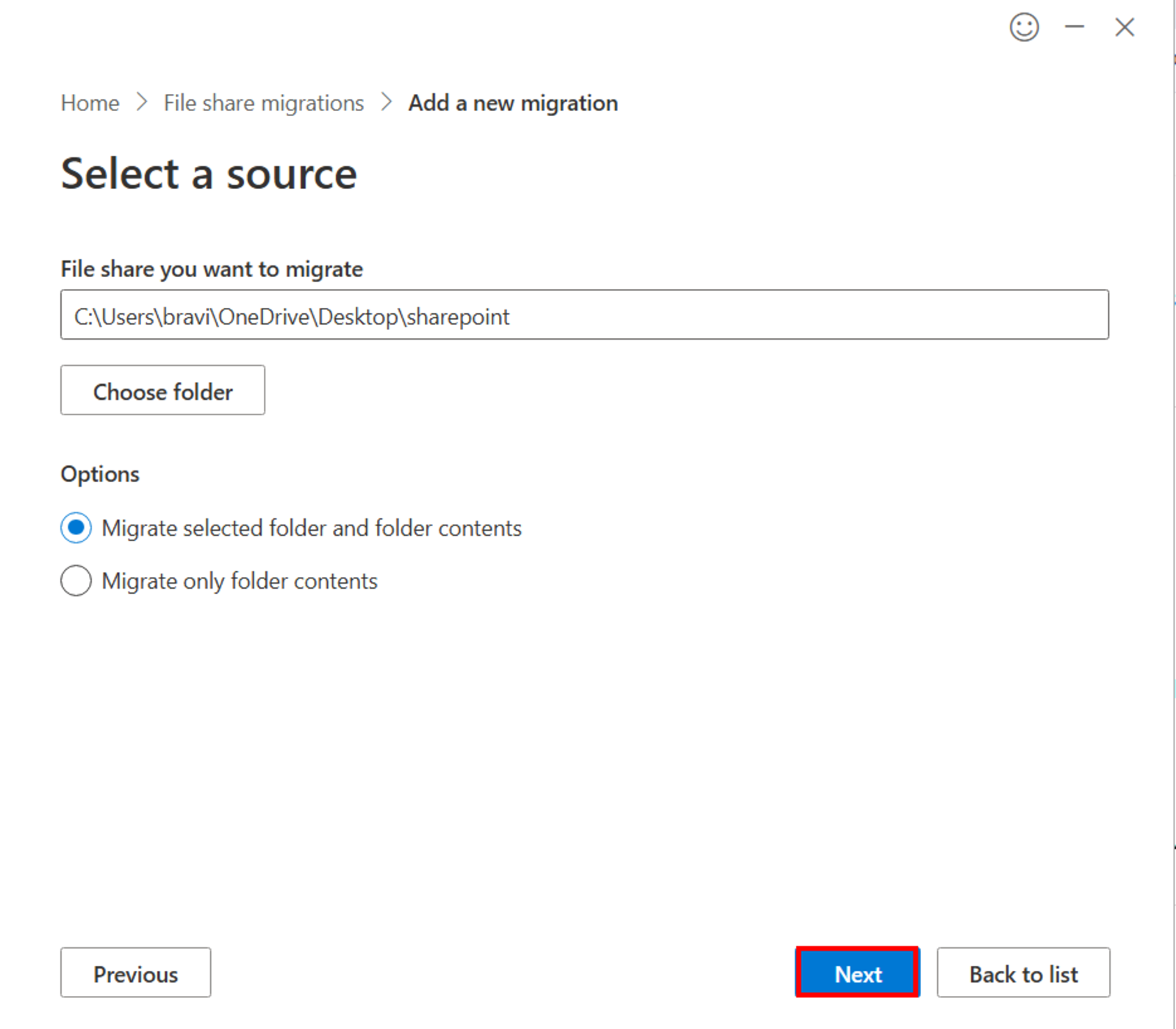Select the Add a new migration breadcrumb entry

(x=512, y=103)
